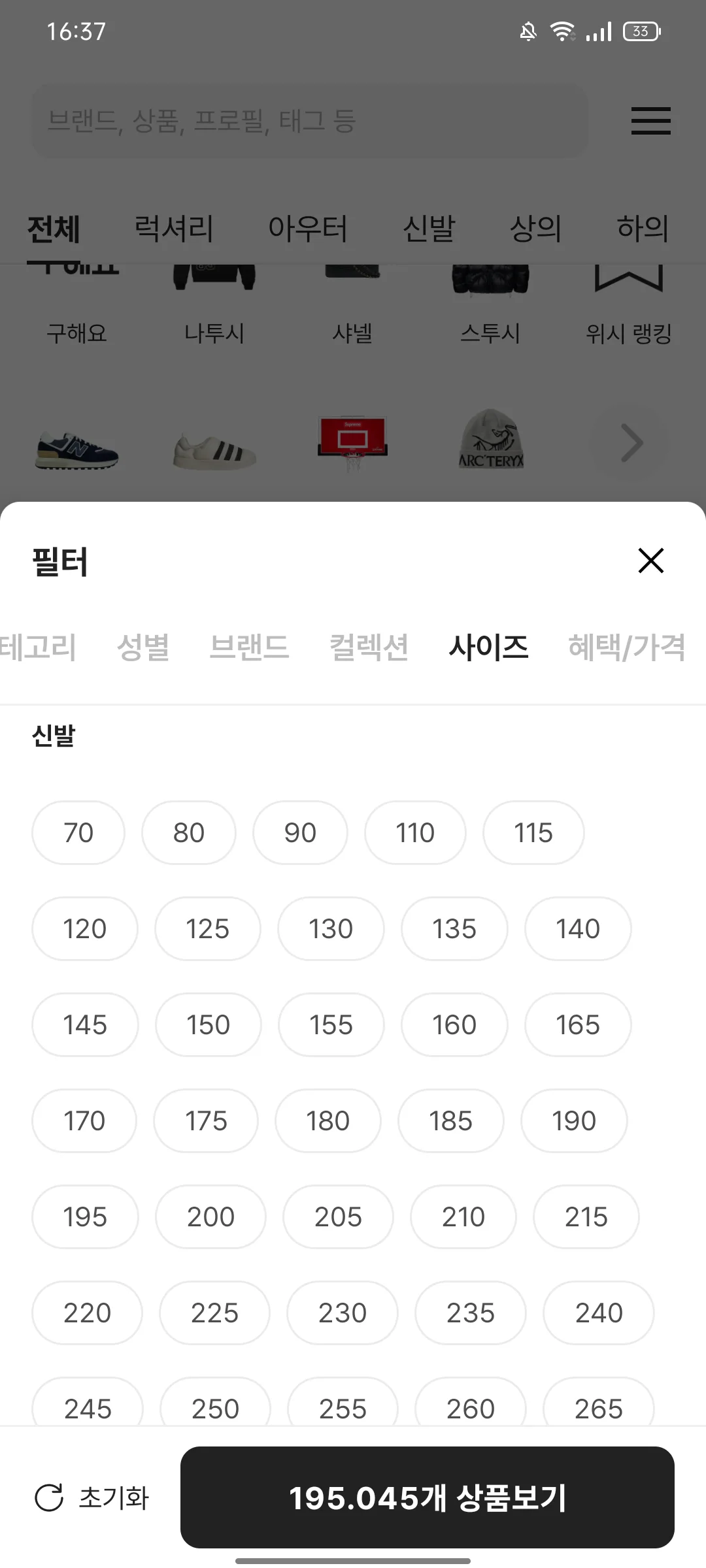Screen dimensions: 706x1568
Task: Tap the New Balance sneaker thumbnail
Action: pyautogui.click(x=76, y=449)
